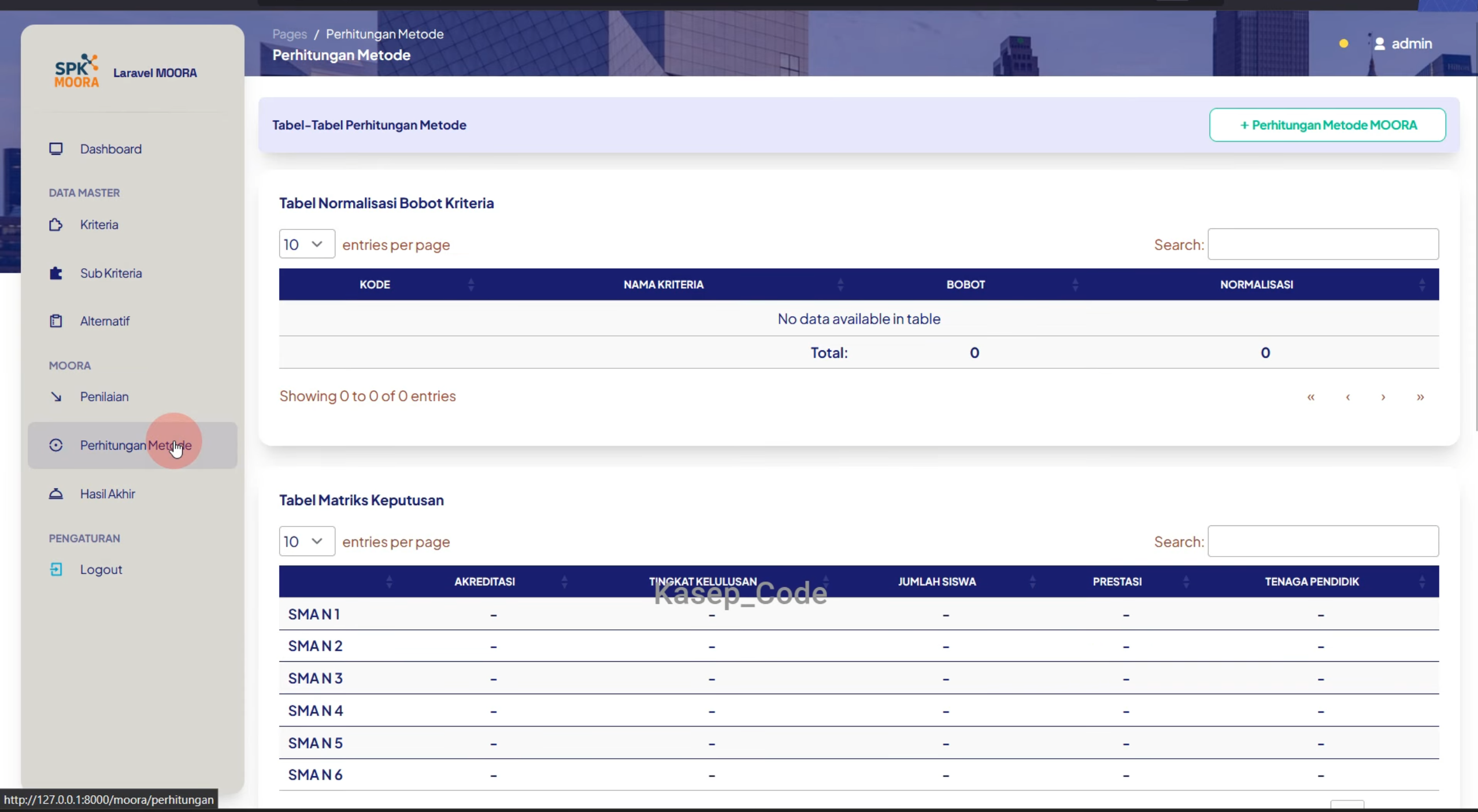Click the Pages breadcrumb link

tap(290, 34)
